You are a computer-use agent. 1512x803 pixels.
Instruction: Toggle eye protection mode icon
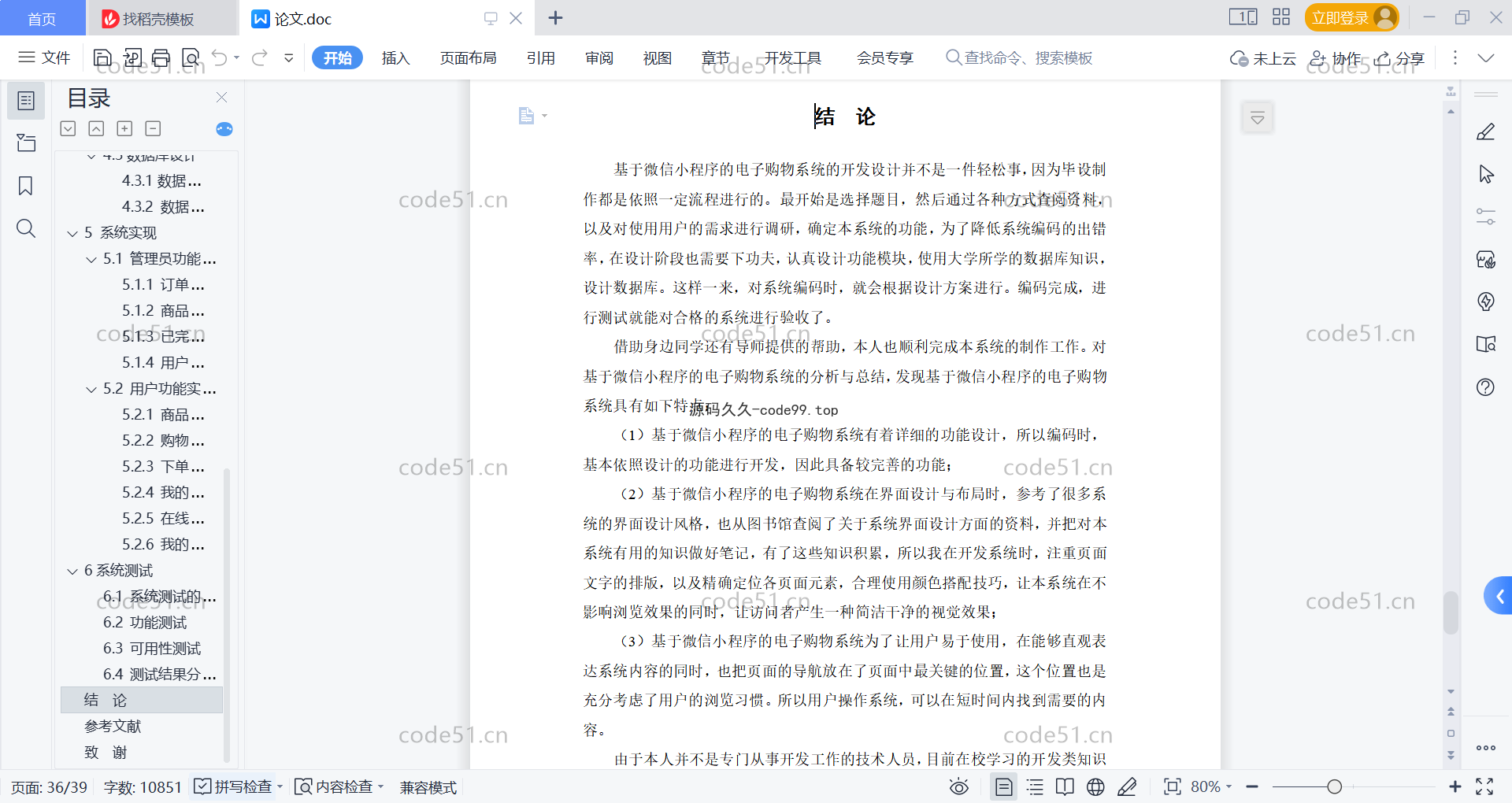pyautogui.click(x=959, y=786)
